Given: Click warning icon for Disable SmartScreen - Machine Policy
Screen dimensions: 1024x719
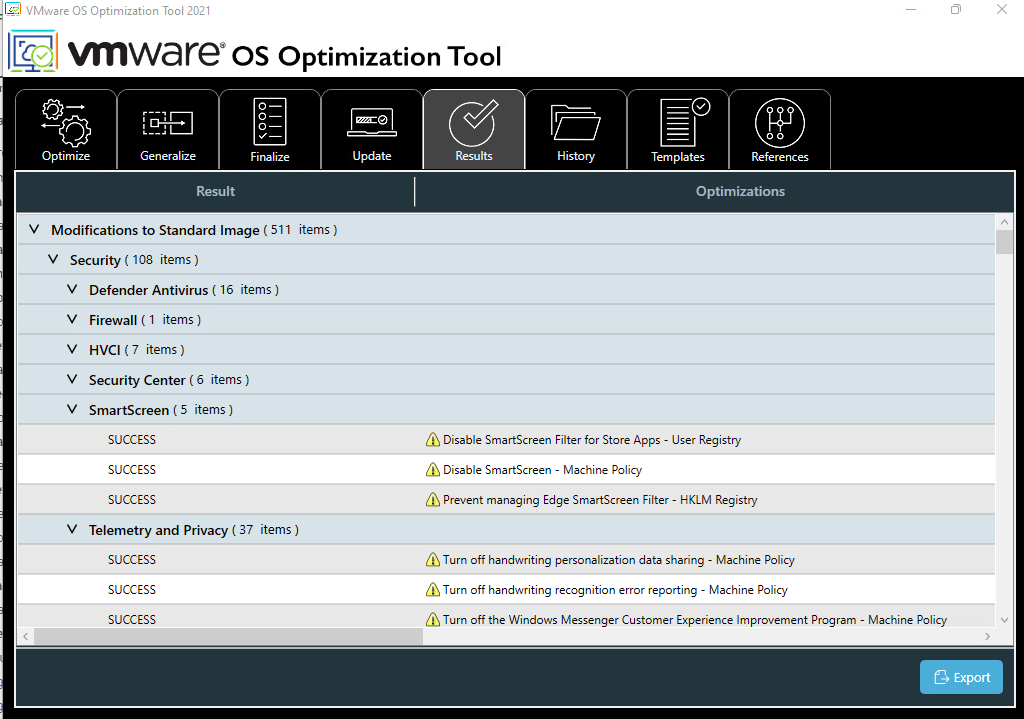Looking at the screenshot, I should 432,470.
